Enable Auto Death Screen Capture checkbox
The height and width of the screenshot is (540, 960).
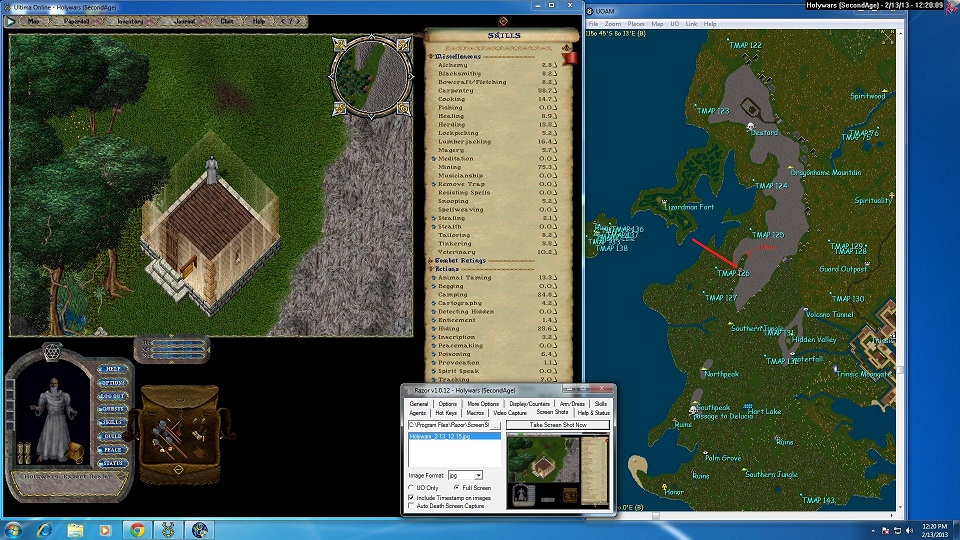coord(412,506)
